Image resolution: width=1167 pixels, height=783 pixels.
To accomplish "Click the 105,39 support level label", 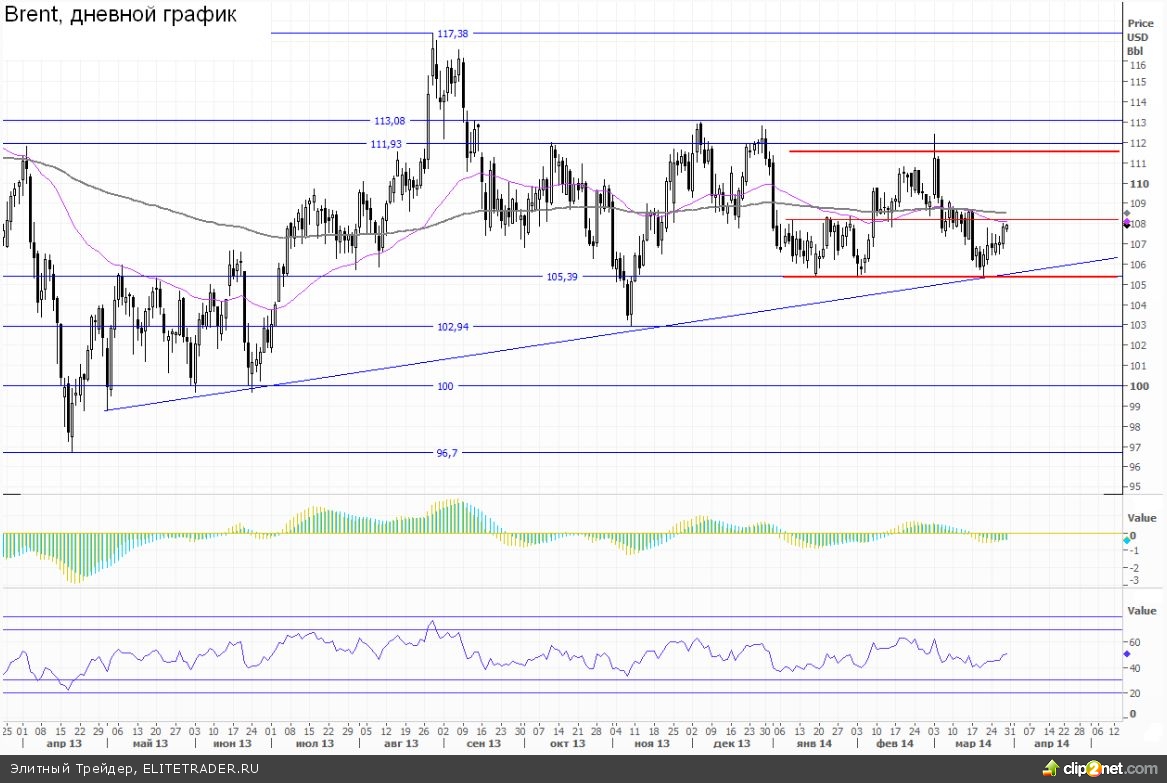I will pyautogui.click(x=562, y=276).
